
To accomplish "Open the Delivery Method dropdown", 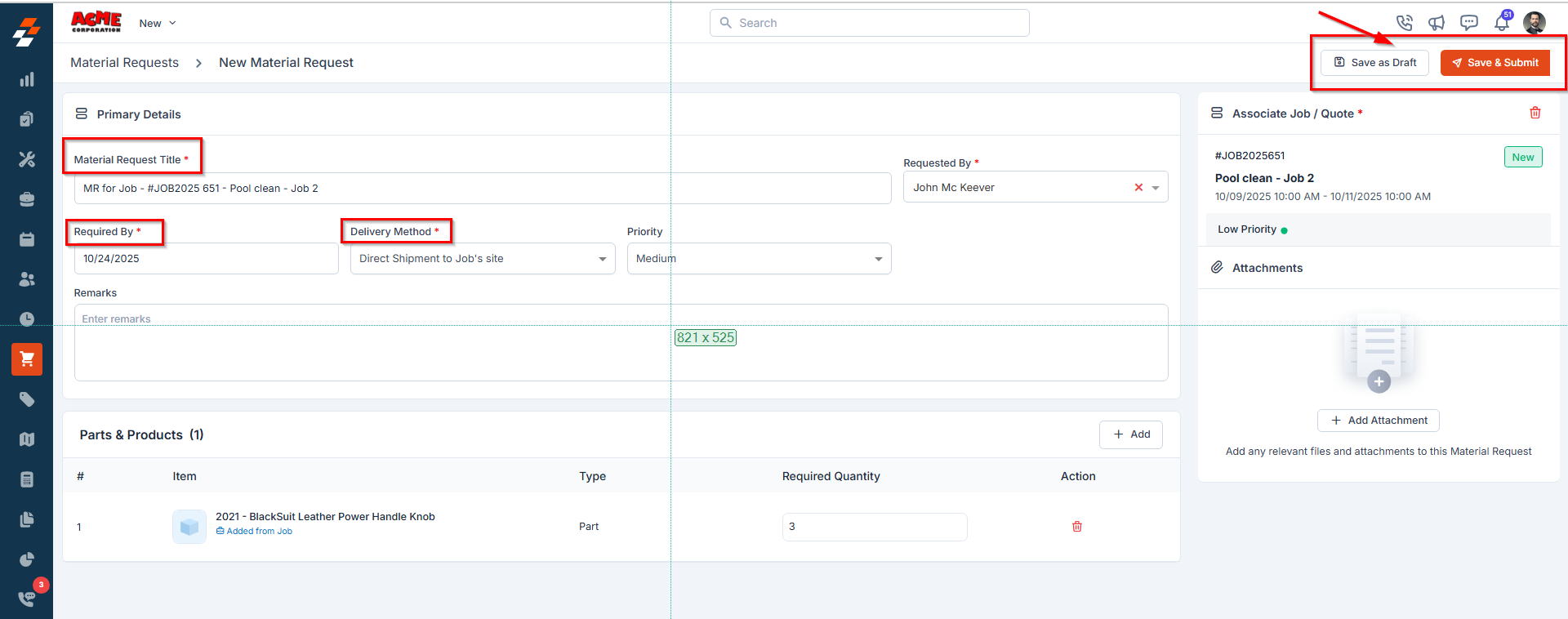I will pyautogui.click(x=483, y=259).
